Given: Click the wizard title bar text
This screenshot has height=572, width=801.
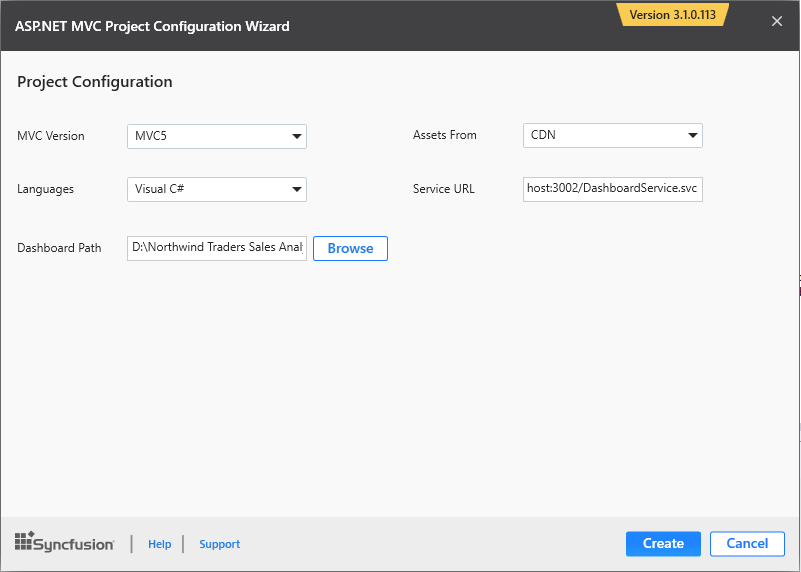Looking at the screenshot, I should coord(152,26).
